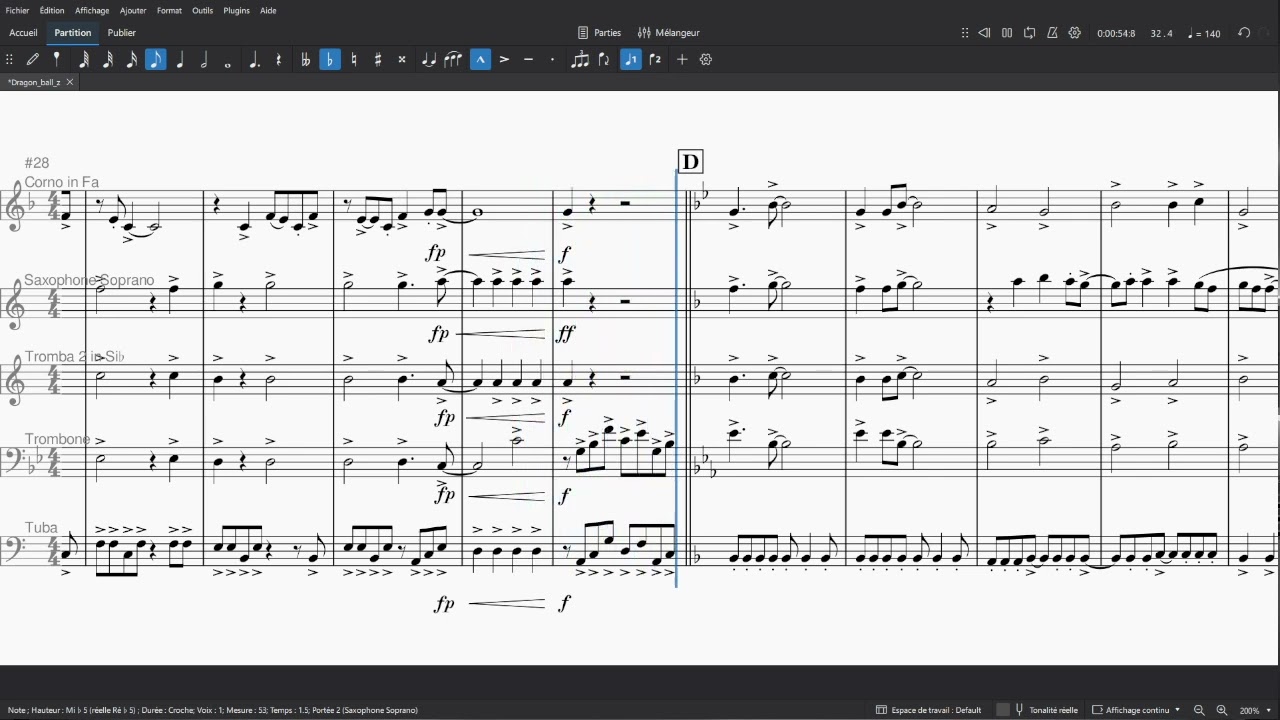Open note input toolbar settings gear
Viewport: 1280px width, 720px height.
(x=706, y=60)
